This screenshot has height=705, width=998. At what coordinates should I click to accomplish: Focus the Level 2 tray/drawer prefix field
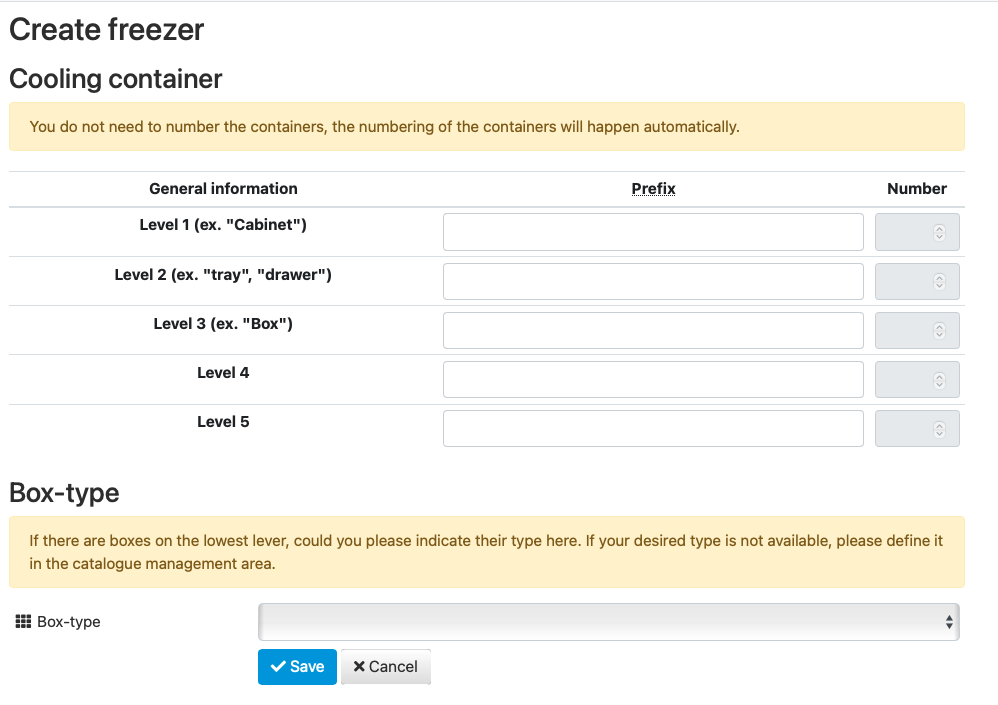point(653,281)
